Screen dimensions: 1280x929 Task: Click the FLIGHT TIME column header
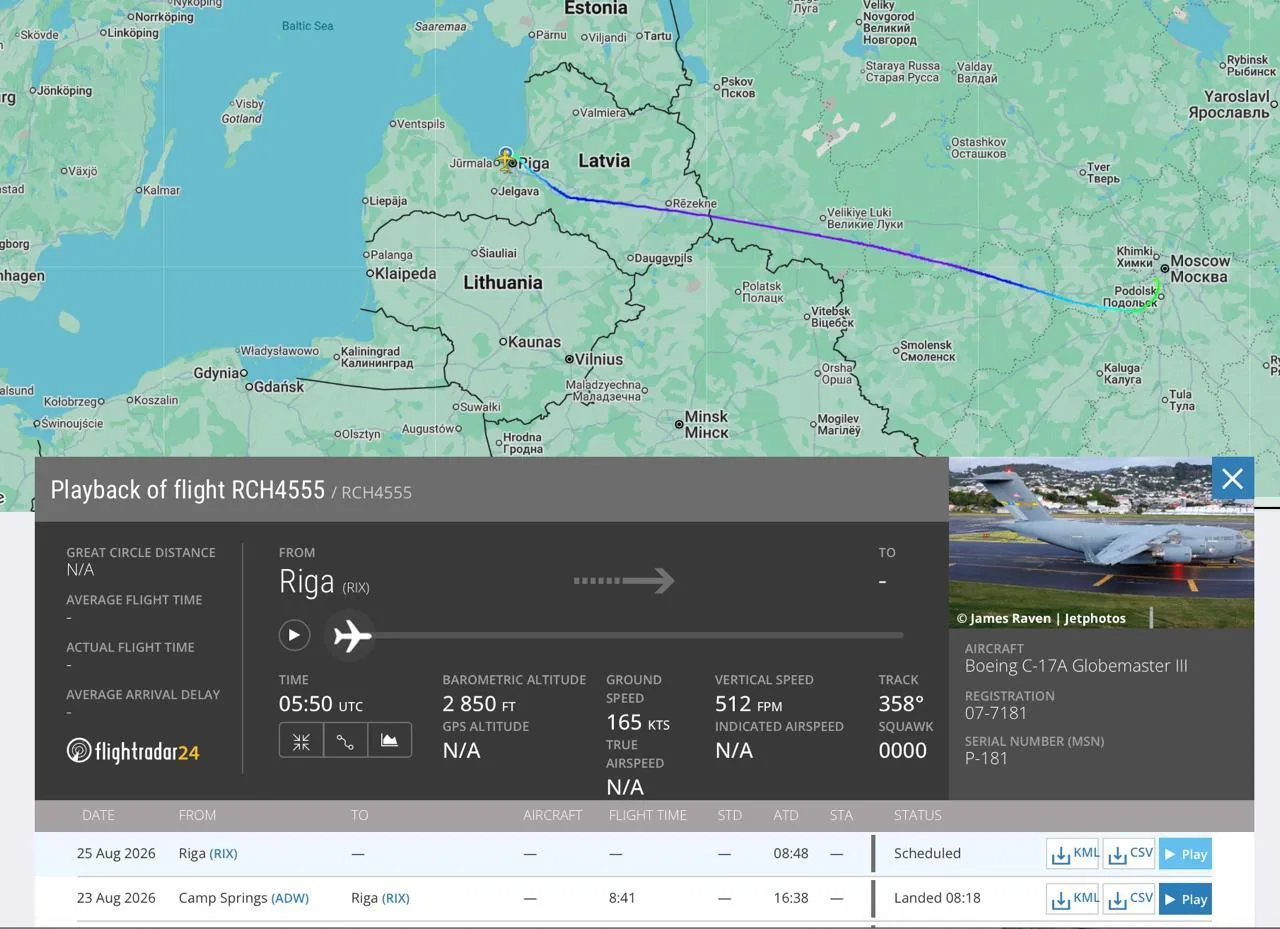coord(648,815)
